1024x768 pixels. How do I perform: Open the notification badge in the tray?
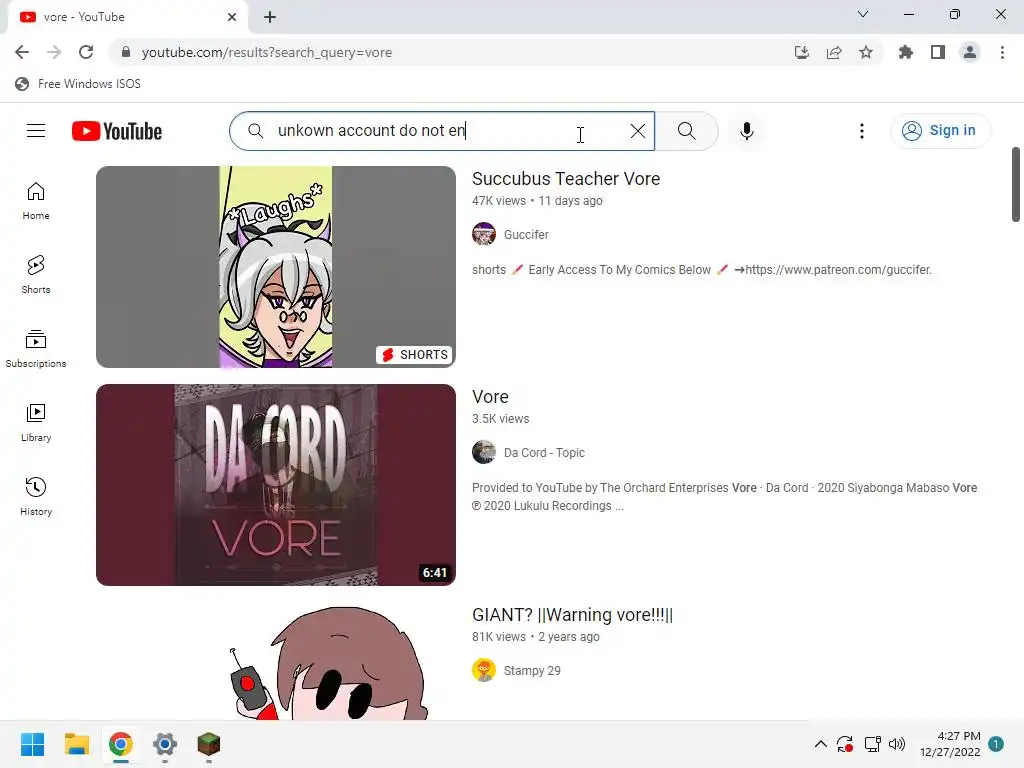[996, 744]
